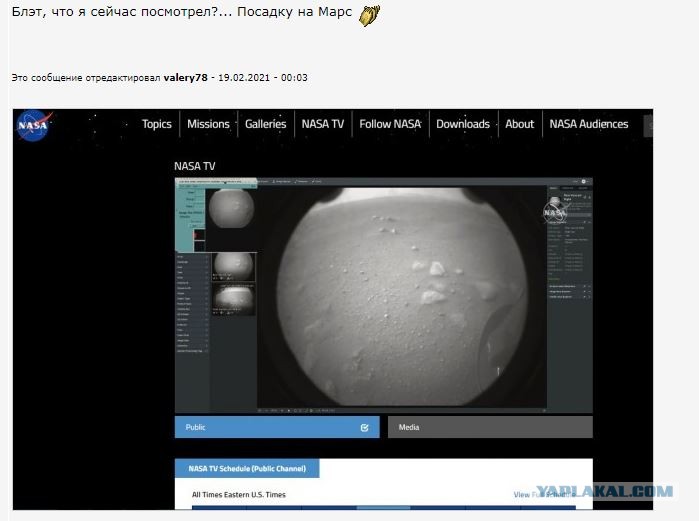Select the Public channel option
The width and height of the screenshot is (699, 521).
pyautogui.click(x=277, y=427)
